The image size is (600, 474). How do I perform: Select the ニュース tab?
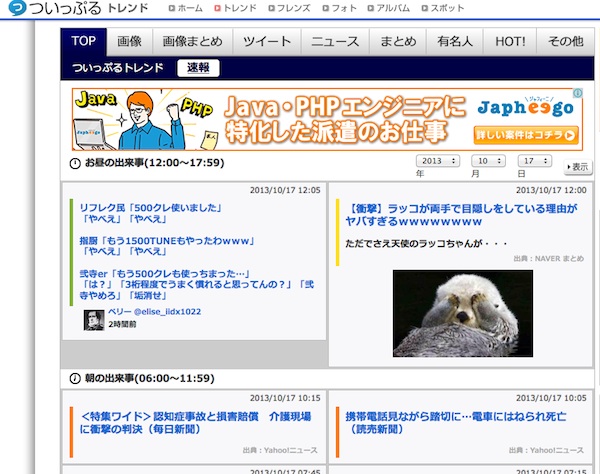pos(334,41)
